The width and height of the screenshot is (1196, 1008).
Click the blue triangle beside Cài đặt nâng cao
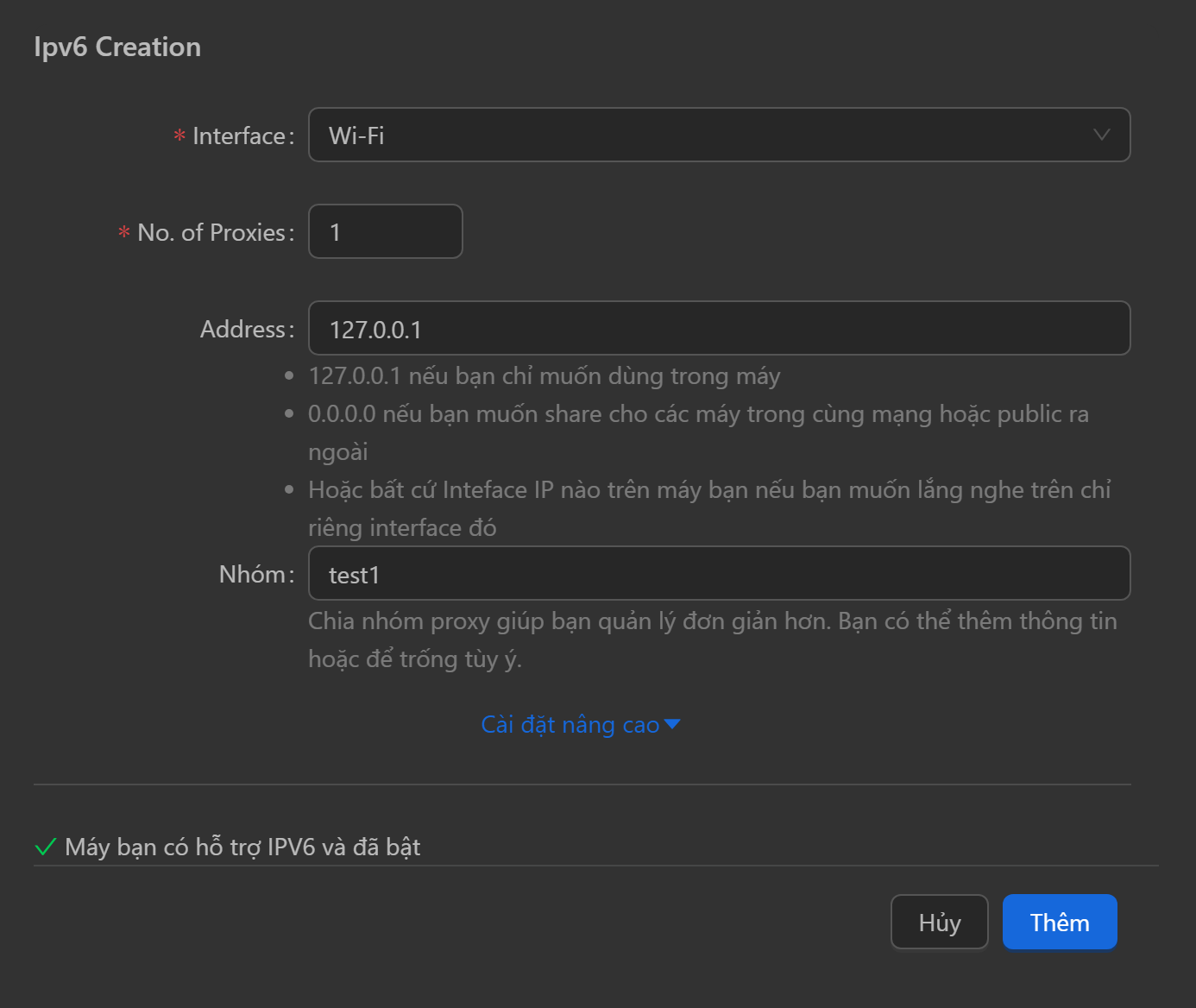[672, 724]
